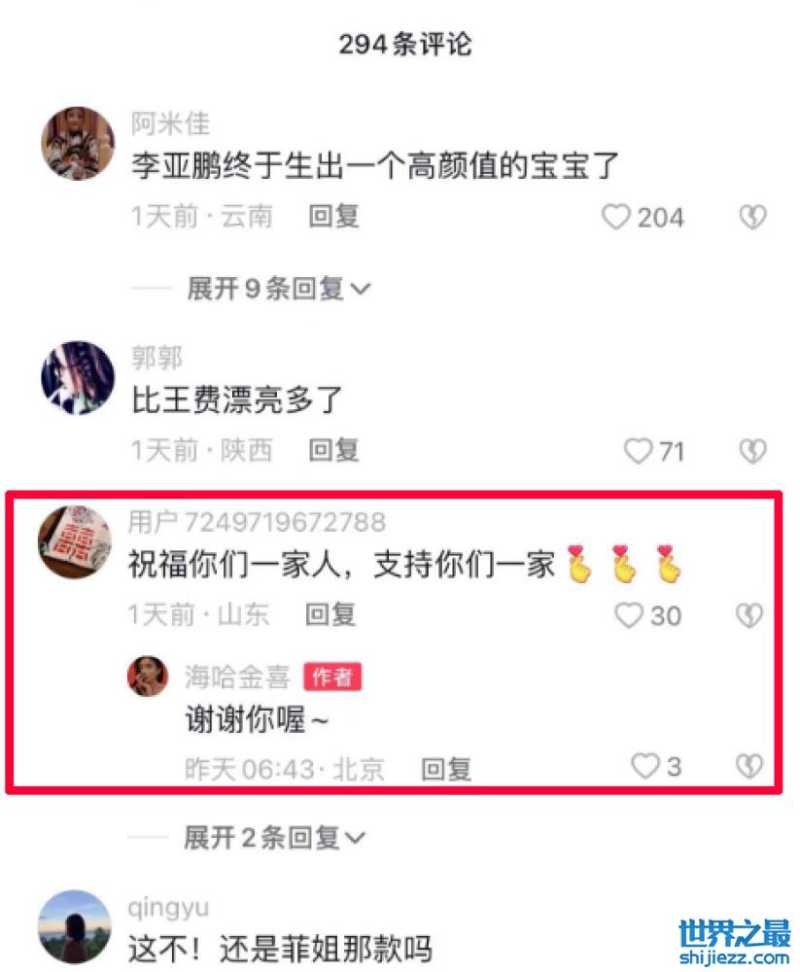The width and height of the screenshot is (800, 972).
Task: Open 海哈金喜's author avatar
Action: 147,676
